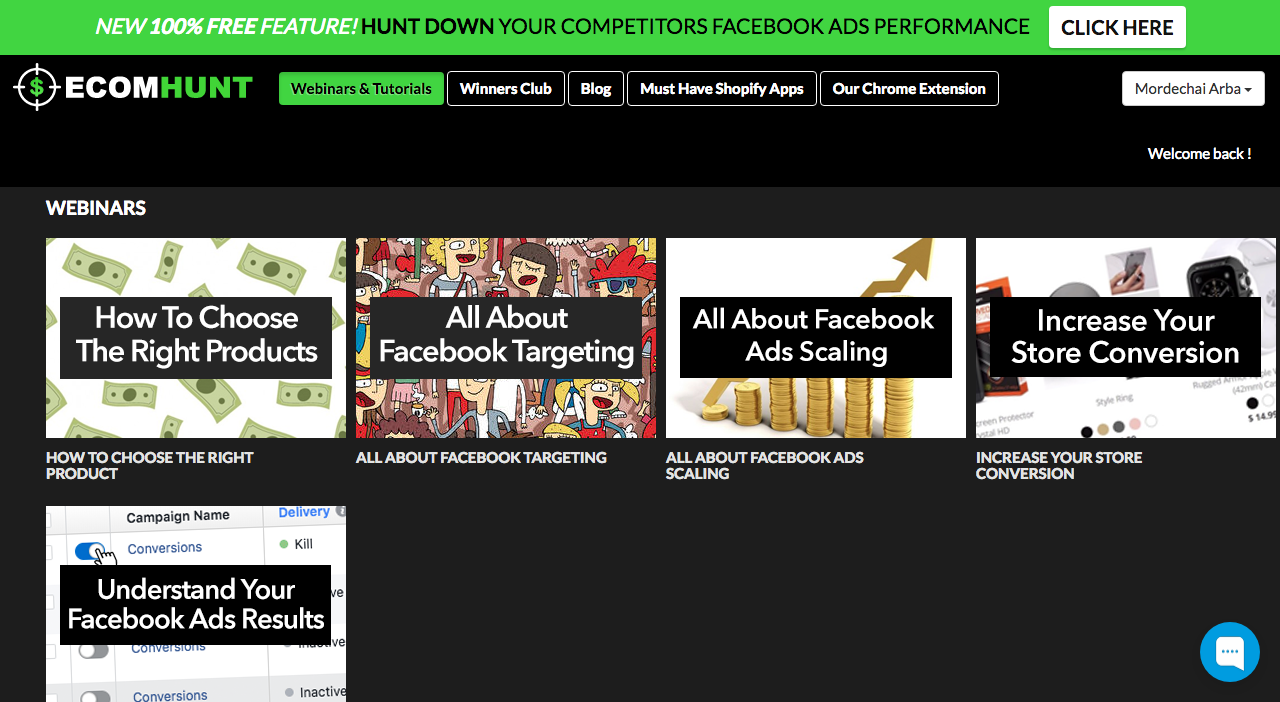Image resolution: width=1280 pixels, height=702 pixels.
Task: Click ALL ABOUT FACEBOOK ADS SCALING title
Action: [x=765, y=465]
